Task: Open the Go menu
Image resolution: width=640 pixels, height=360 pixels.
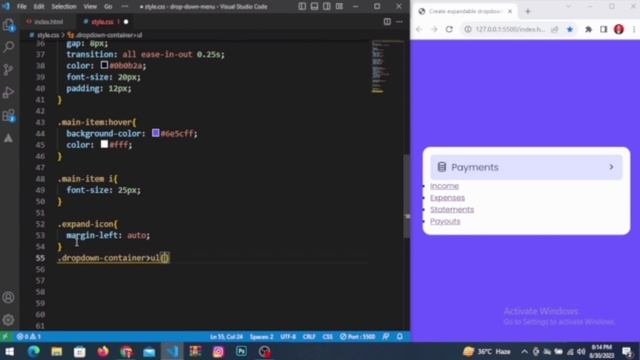Action: pos(108,7)
